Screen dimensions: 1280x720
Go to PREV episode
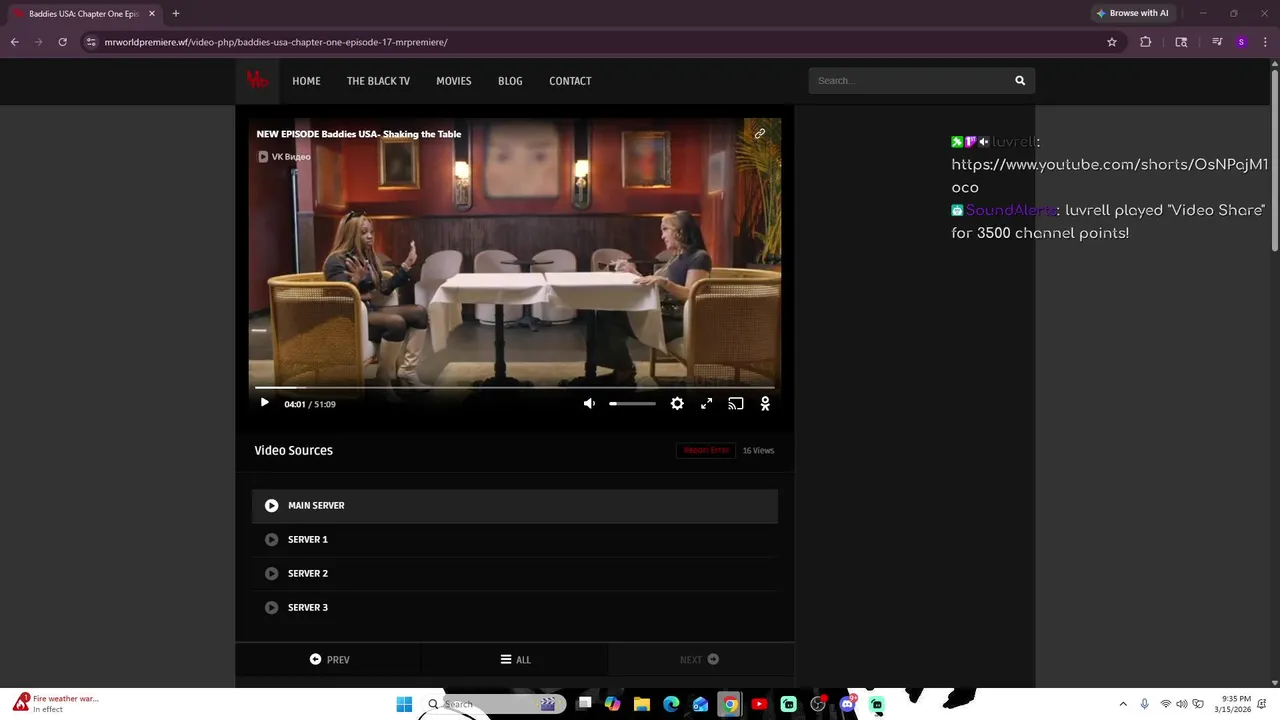(x=329, y=660)
